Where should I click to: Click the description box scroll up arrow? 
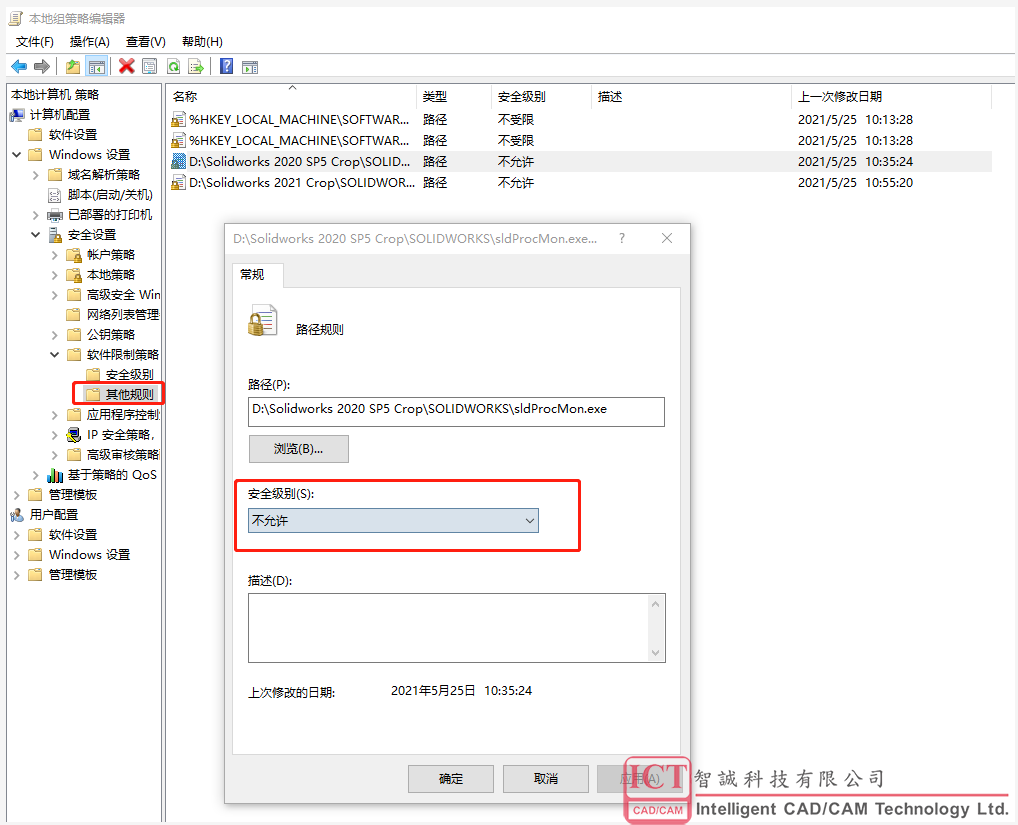click(656, 604)
